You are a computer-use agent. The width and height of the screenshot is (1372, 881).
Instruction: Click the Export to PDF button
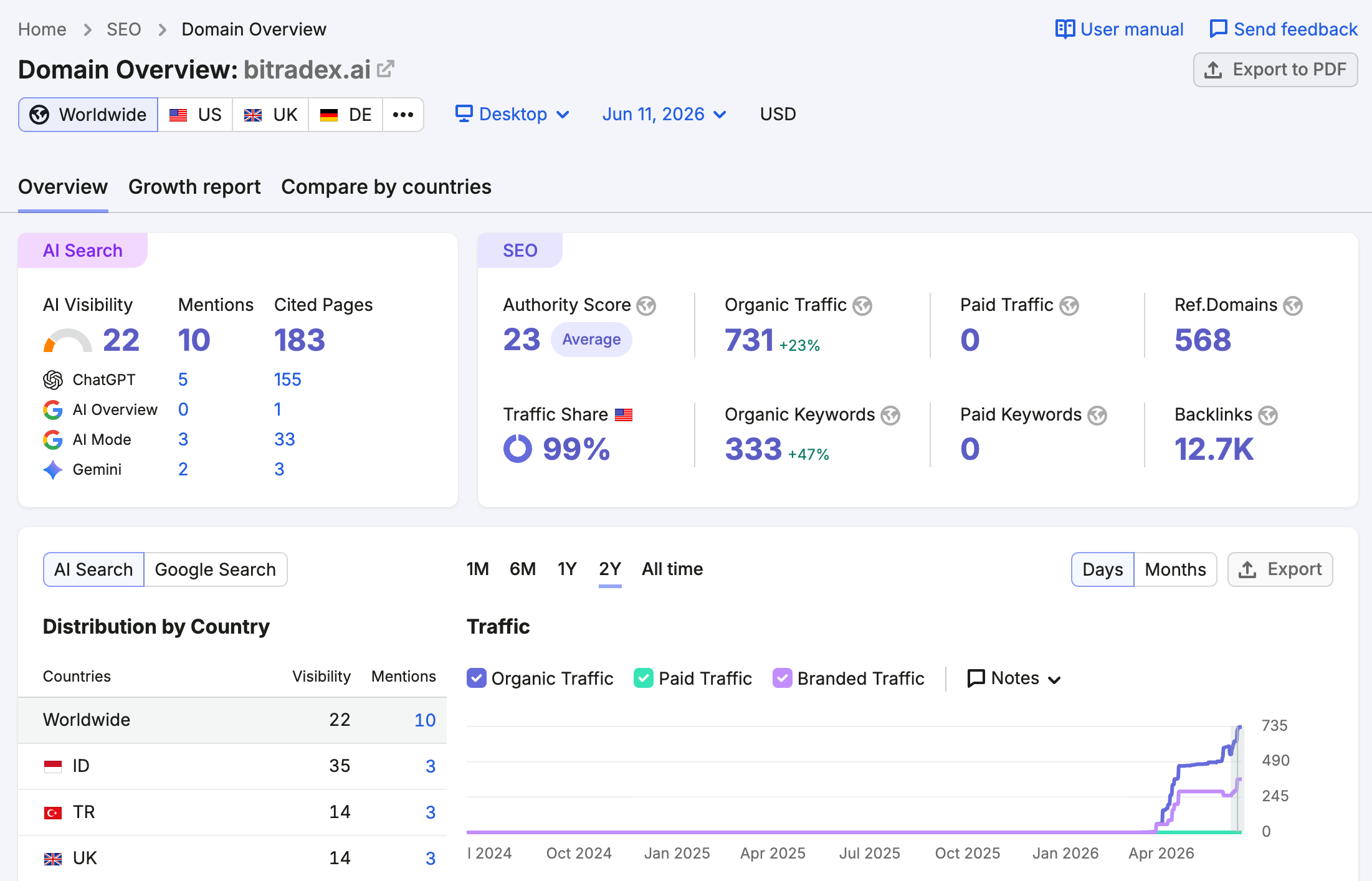[x=1275, y=70]
